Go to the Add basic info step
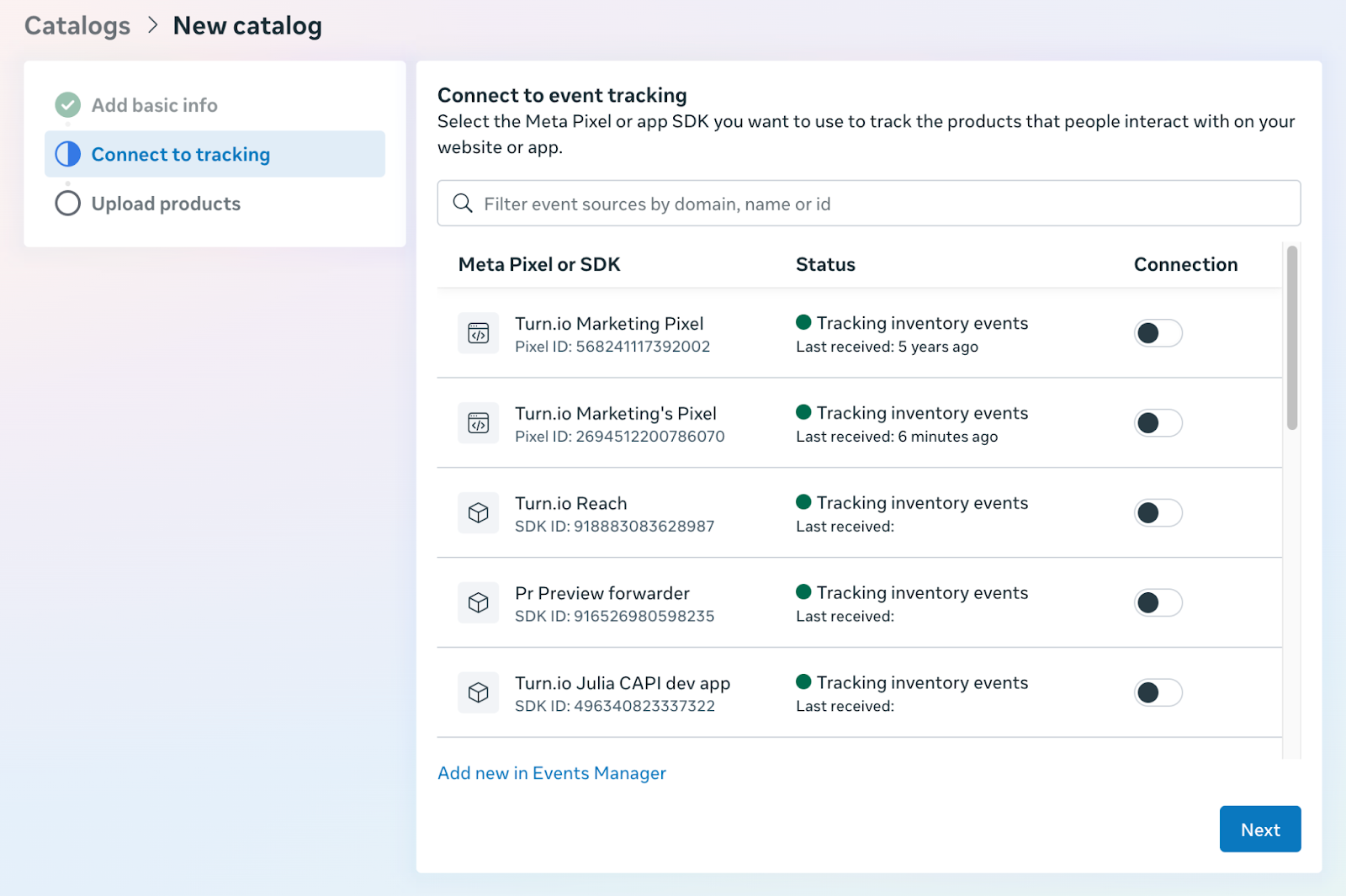 154,105
